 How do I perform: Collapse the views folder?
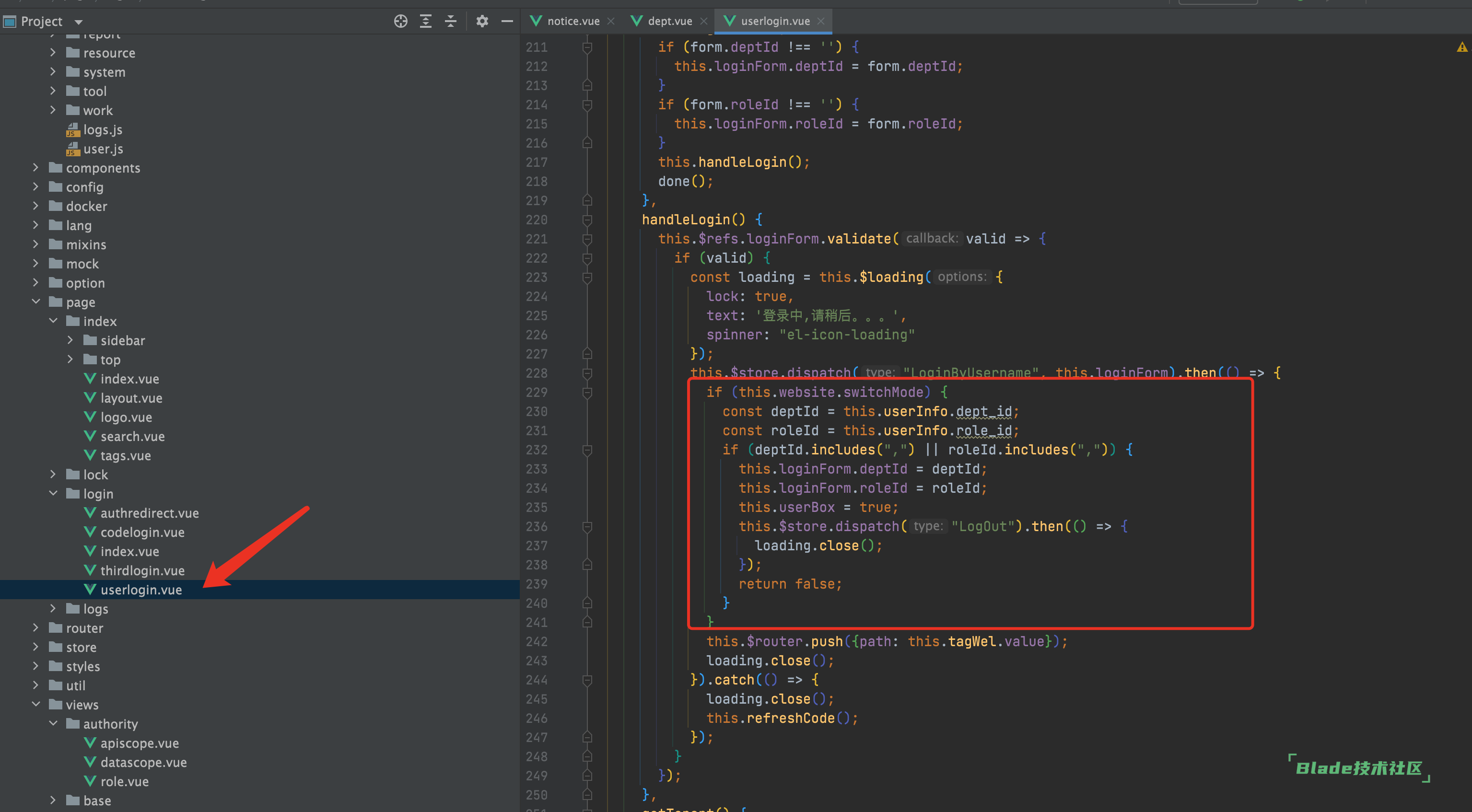tap(36, 705)
